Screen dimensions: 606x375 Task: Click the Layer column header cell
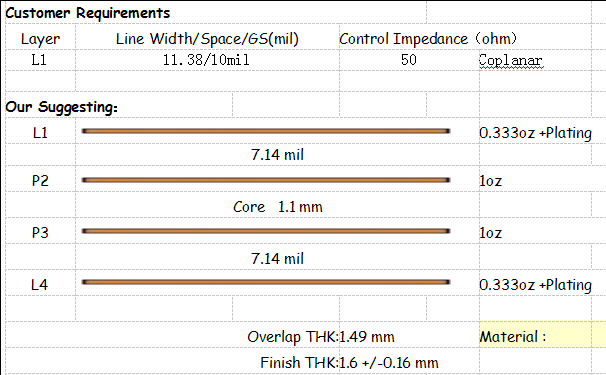[40, 38]
